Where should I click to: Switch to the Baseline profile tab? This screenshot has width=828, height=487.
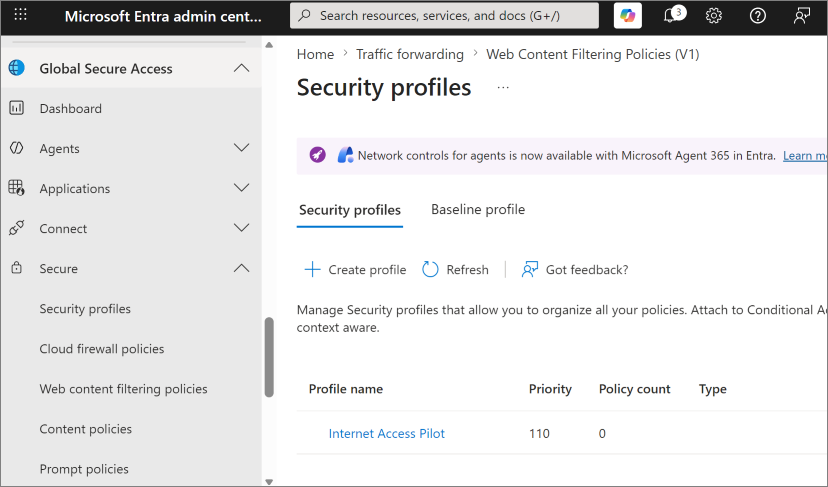[478, 210]
